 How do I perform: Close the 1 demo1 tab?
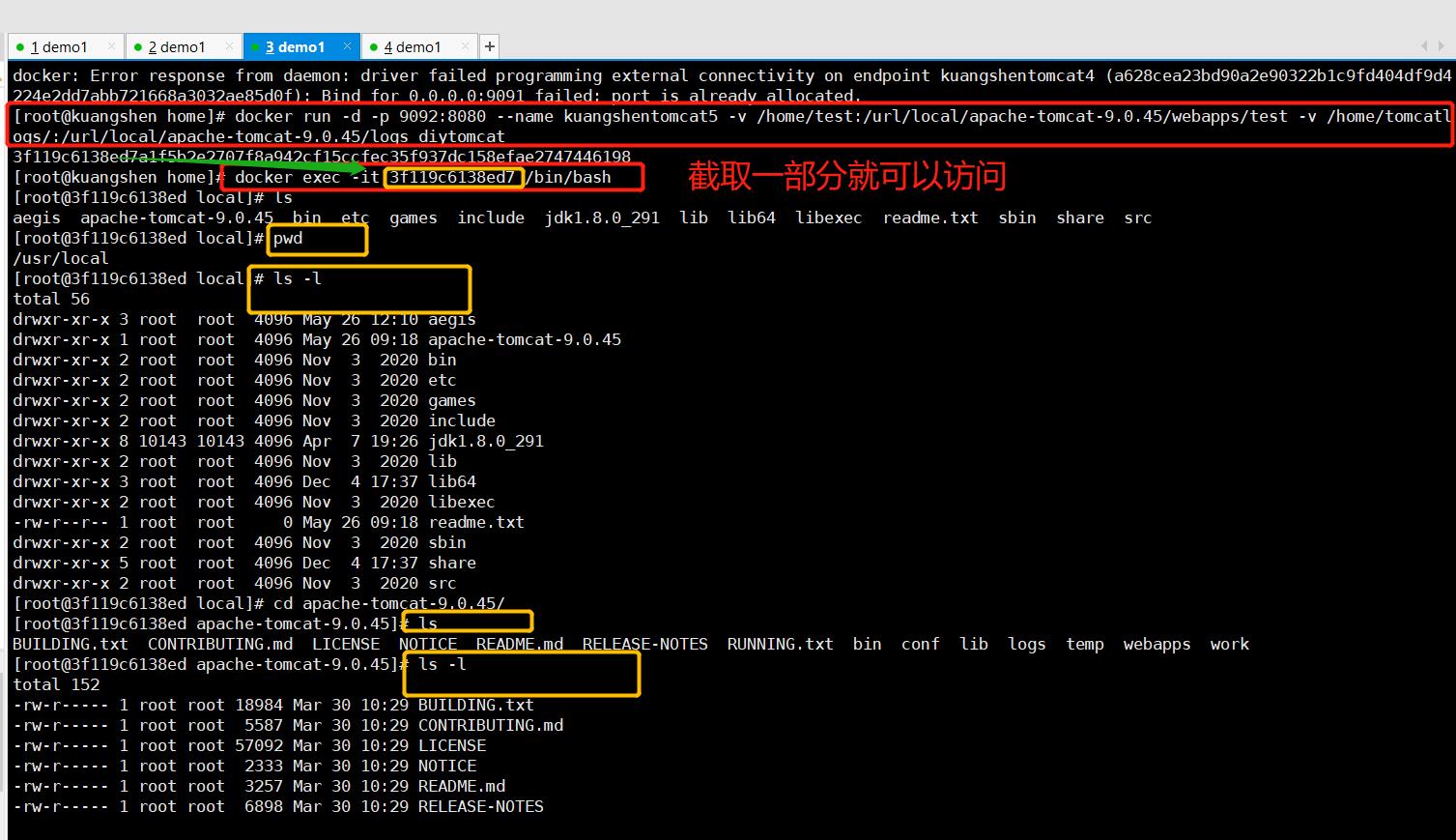click(112, 46)
